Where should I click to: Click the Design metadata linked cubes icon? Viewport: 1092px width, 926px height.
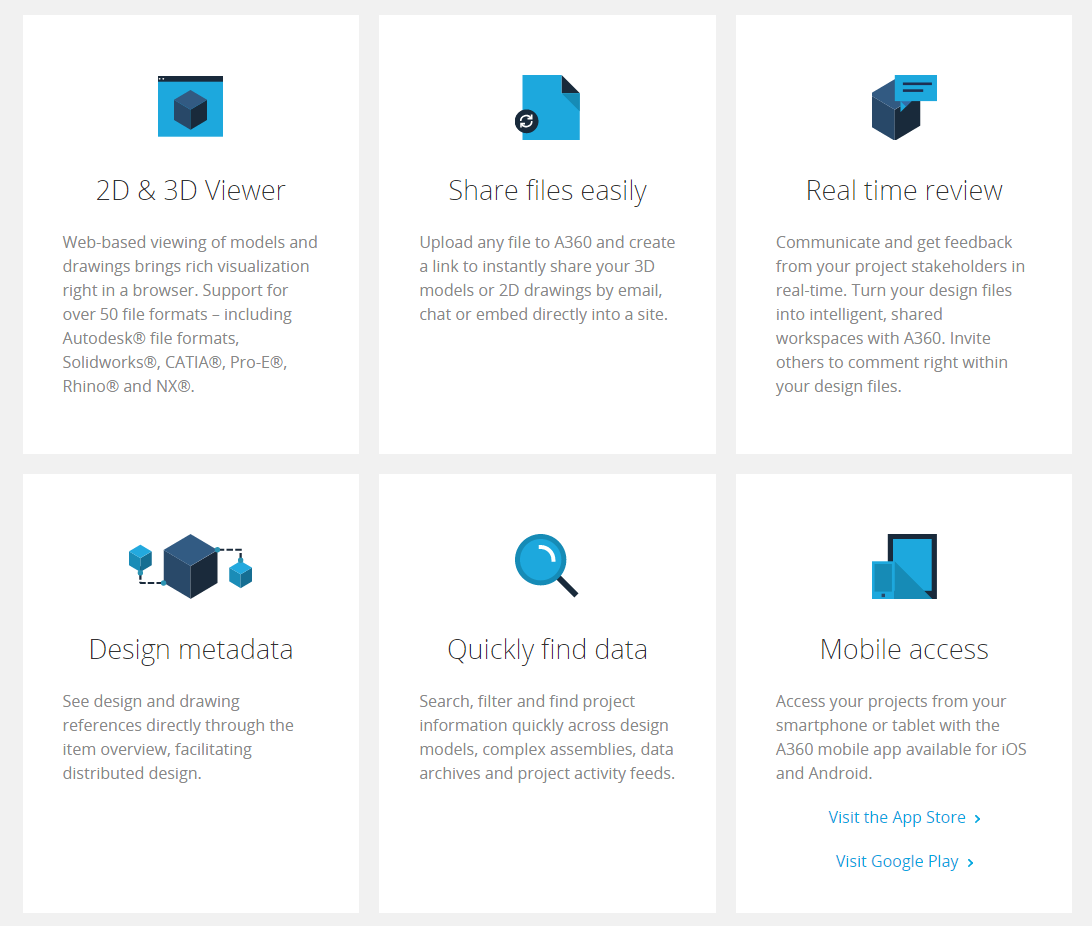pos(190,566)
